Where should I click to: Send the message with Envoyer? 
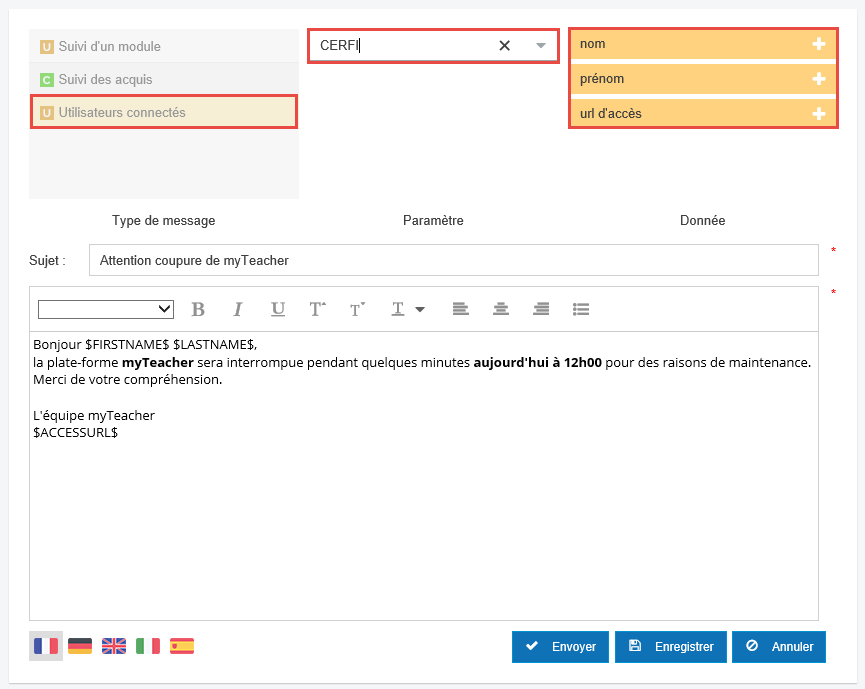[x=560, y=647]
